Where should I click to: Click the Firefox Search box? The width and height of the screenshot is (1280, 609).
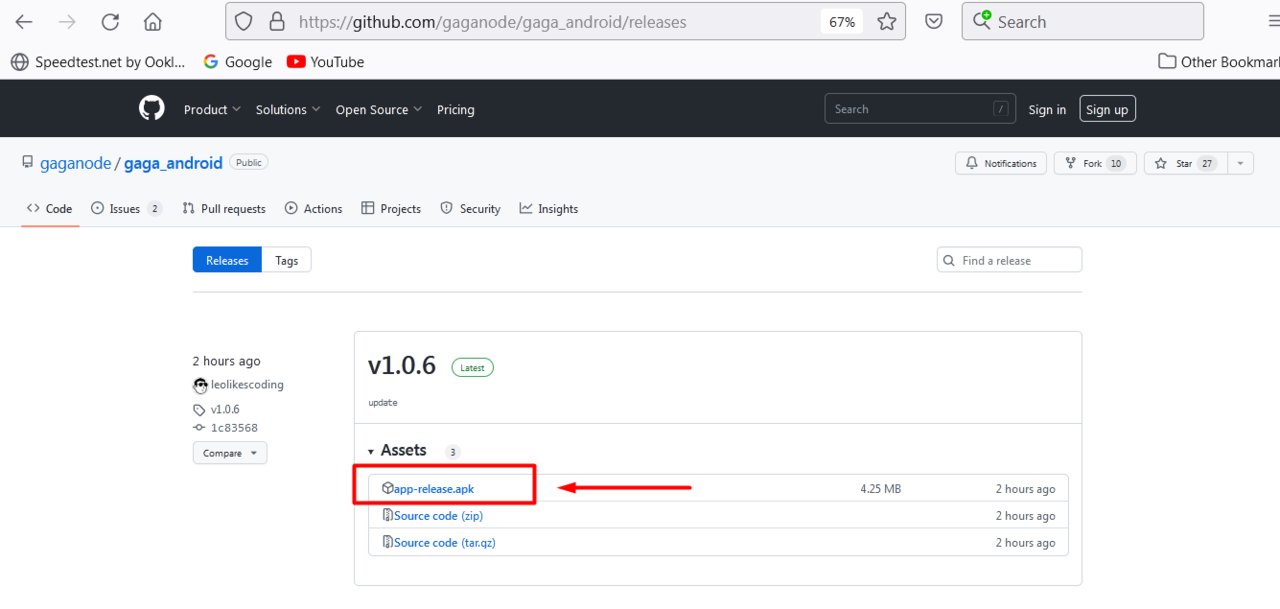tap(1083, 22)
